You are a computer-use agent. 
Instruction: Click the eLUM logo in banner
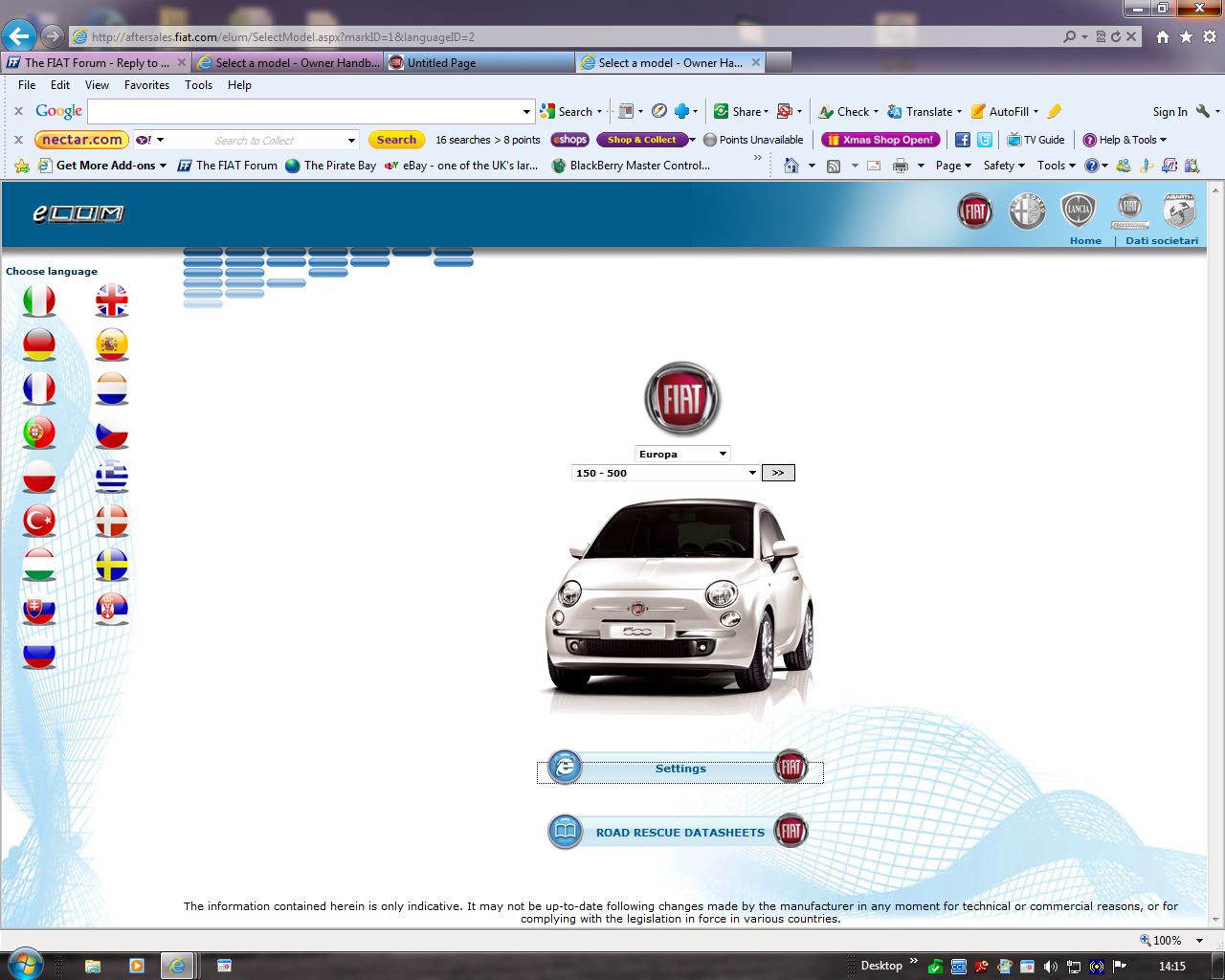click(78, 213)
